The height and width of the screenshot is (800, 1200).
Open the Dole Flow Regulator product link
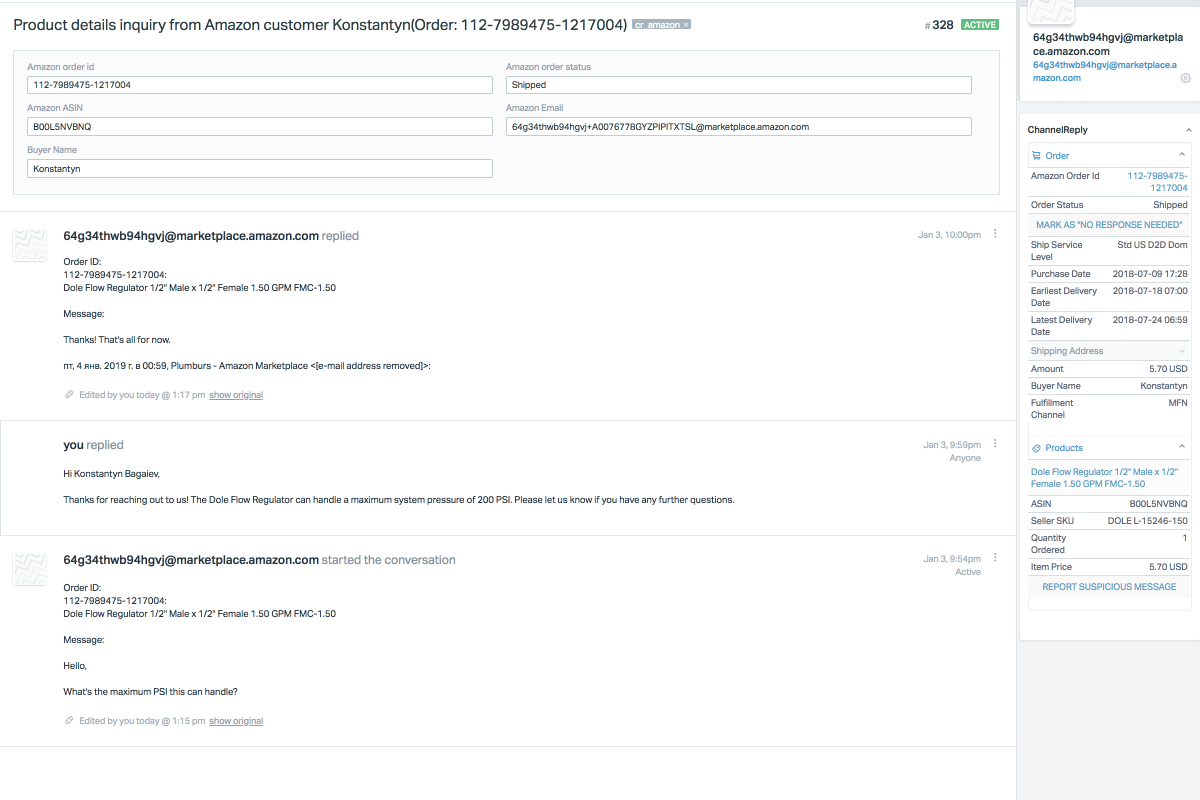(x=1104, y=478)
